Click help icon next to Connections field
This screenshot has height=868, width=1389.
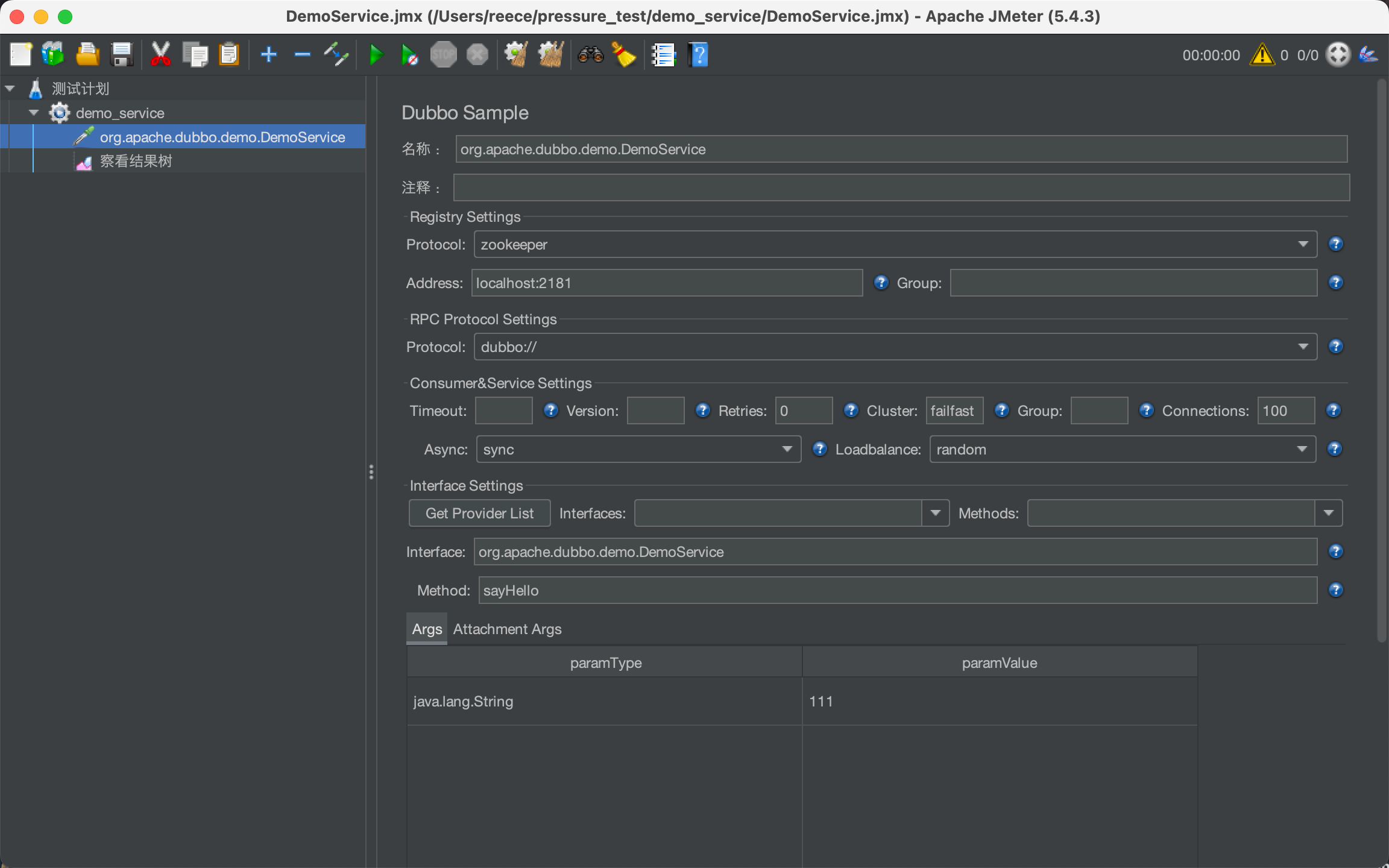[1333, 410]
